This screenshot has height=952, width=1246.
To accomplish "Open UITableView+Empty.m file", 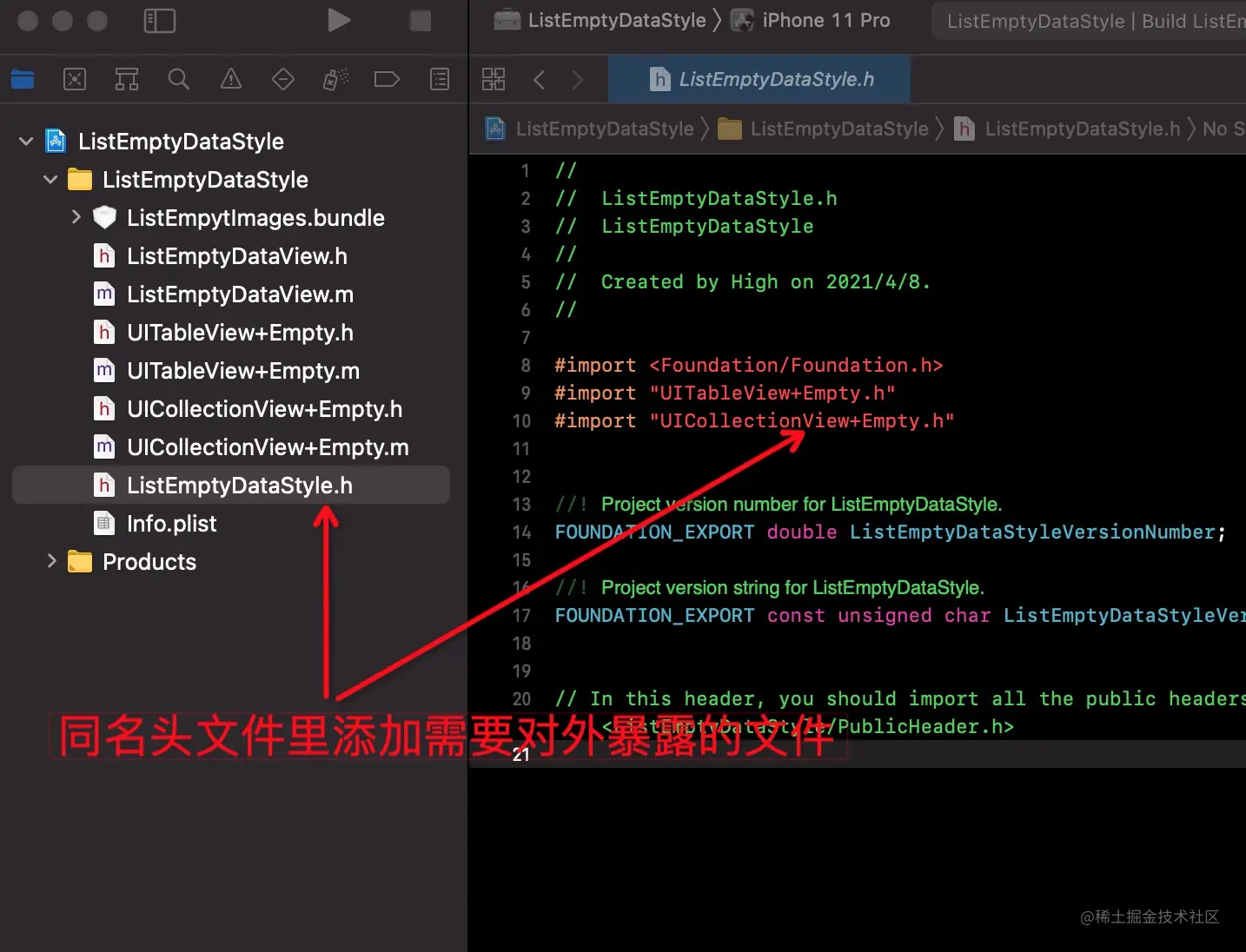I will pyautogui.click(x=243, y=370).
